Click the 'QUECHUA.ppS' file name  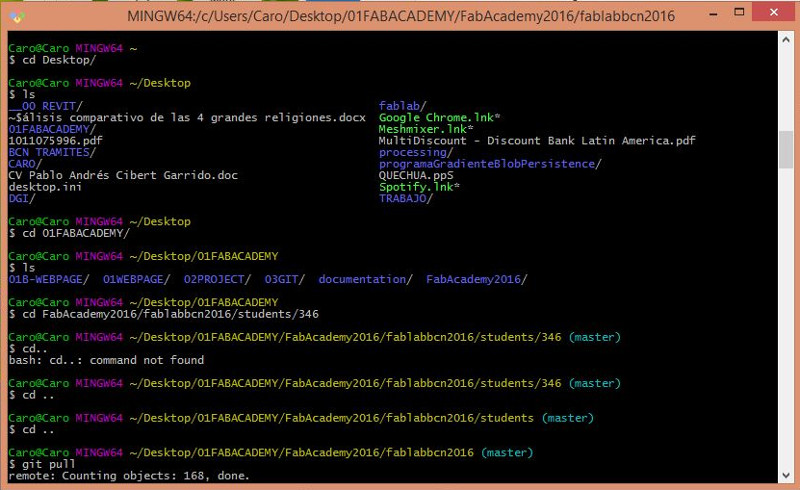(x=416, y=175)
